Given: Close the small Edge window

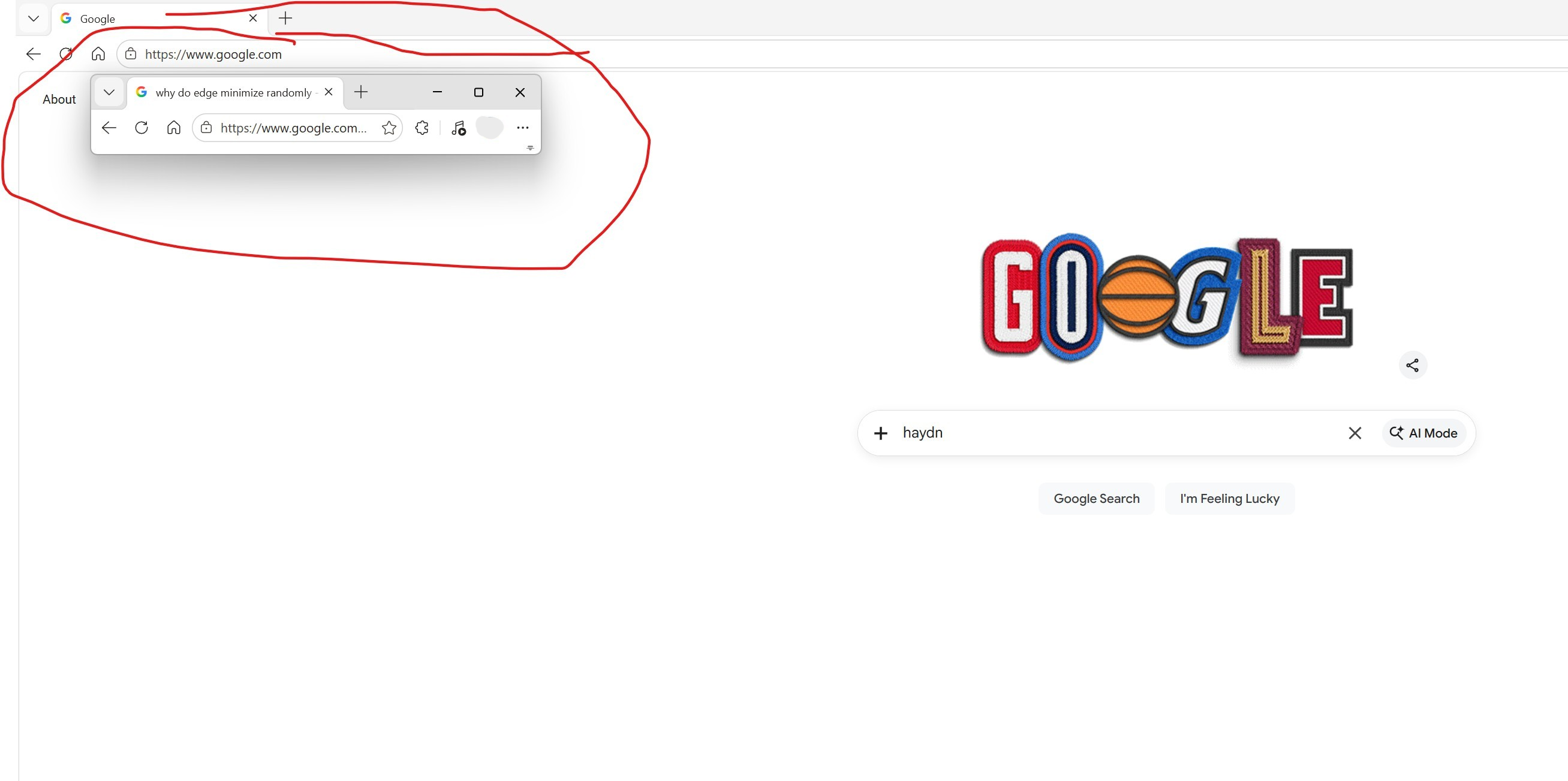Looking at the screenshot, I should point(520,92).
